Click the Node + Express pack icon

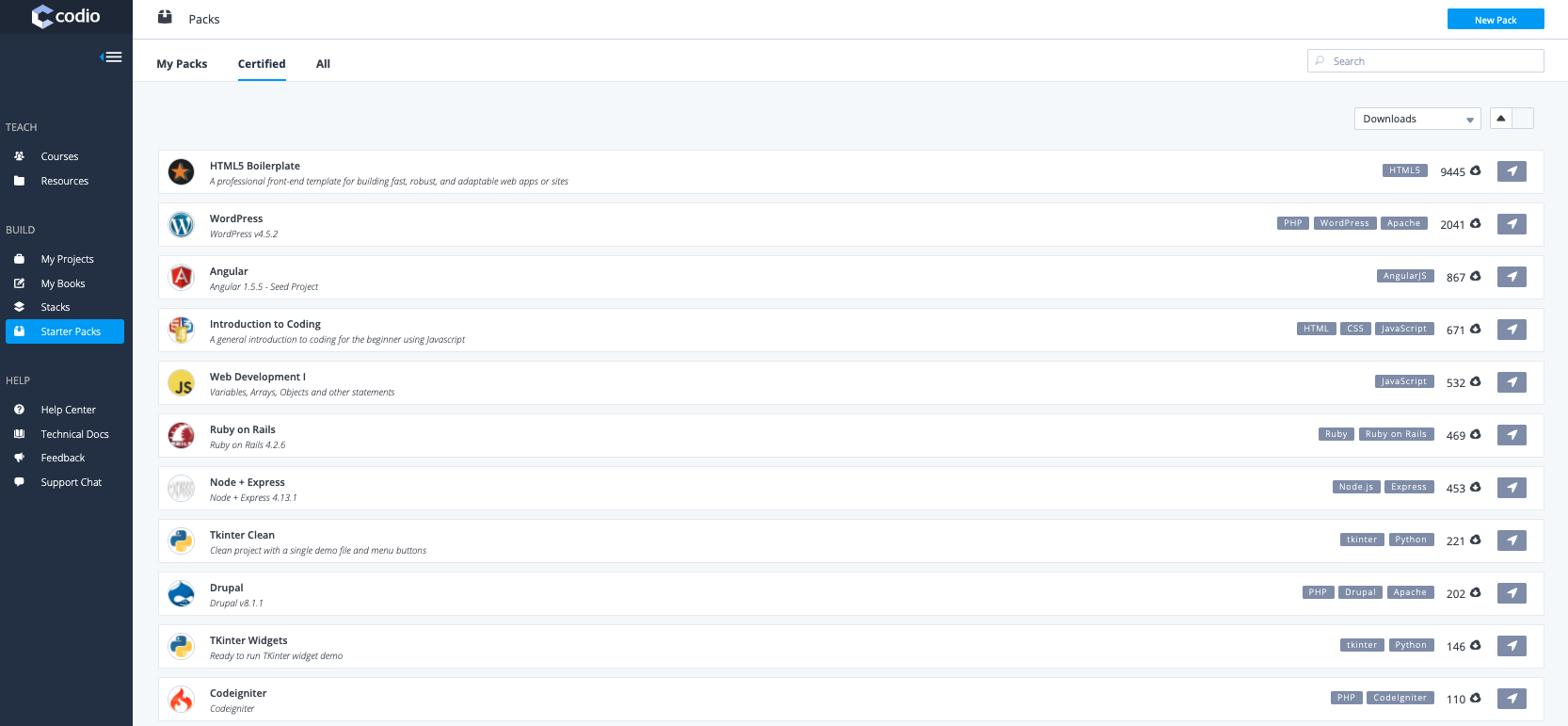click(181, 488)
